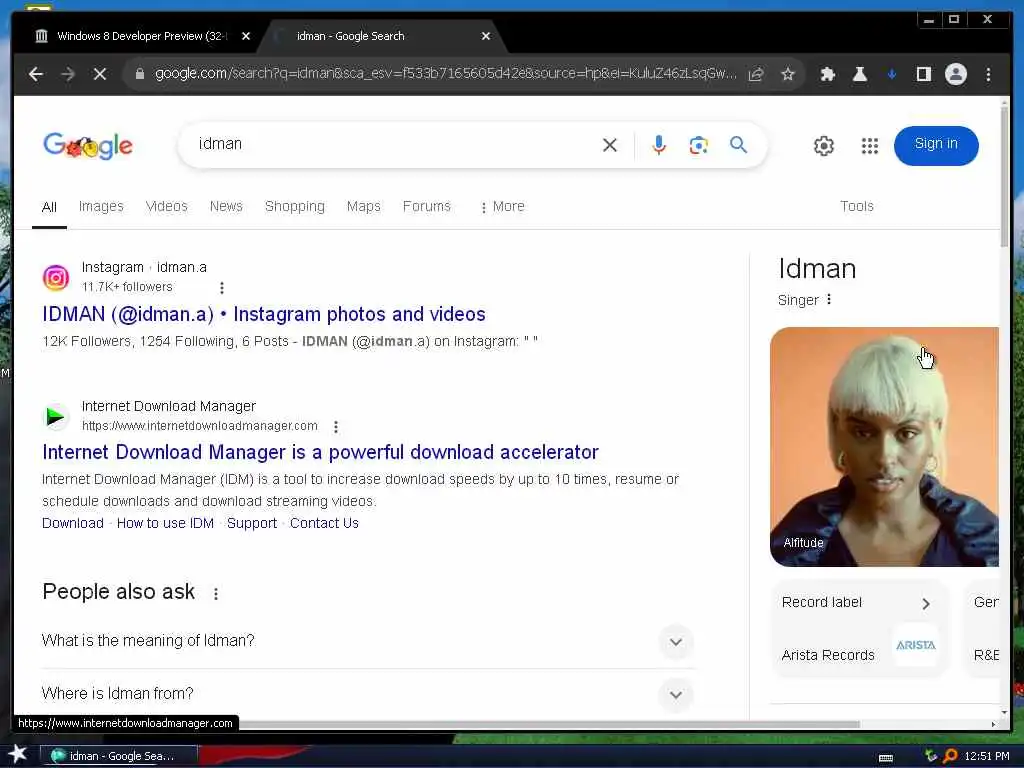Open Google quick settings gear
1024x768 pixels.
[824, 146]
